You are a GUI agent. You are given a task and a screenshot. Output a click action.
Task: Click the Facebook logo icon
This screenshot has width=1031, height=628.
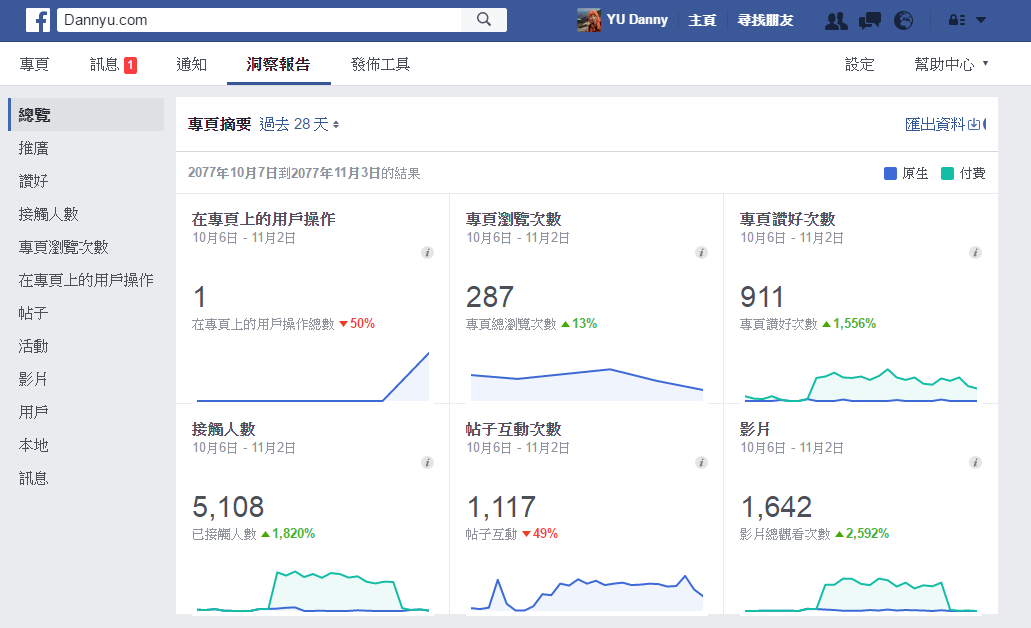coord(38,20)
